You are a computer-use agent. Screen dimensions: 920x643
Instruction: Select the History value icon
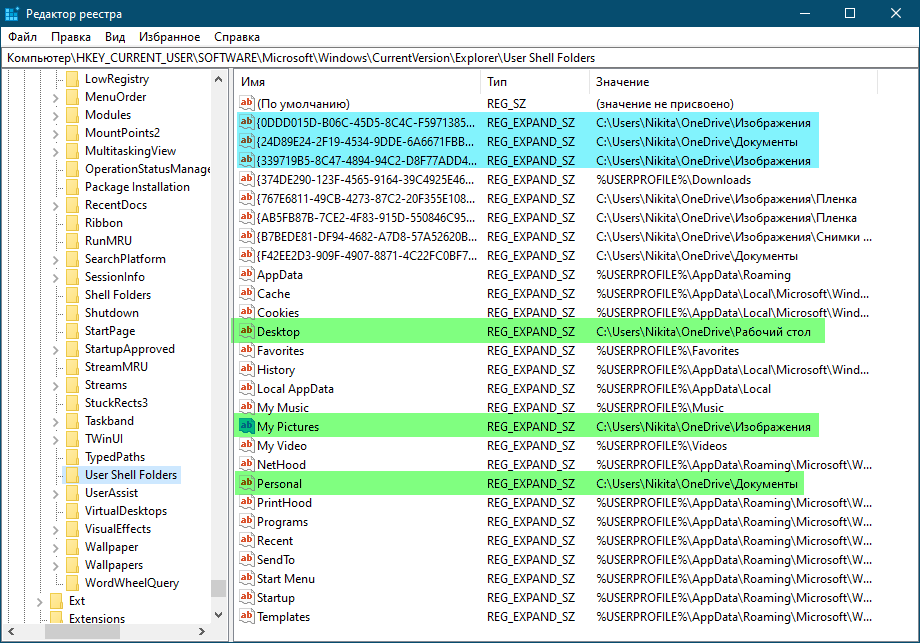[246, 369]
